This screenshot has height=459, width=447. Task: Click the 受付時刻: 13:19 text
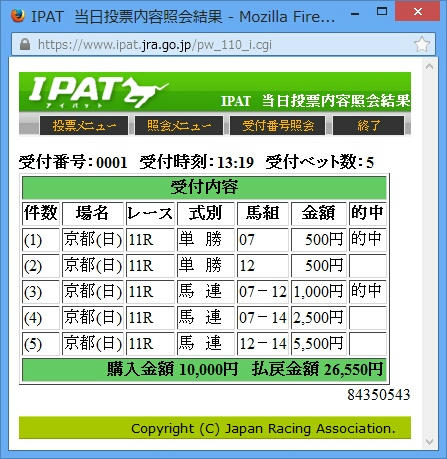[197, 162]
